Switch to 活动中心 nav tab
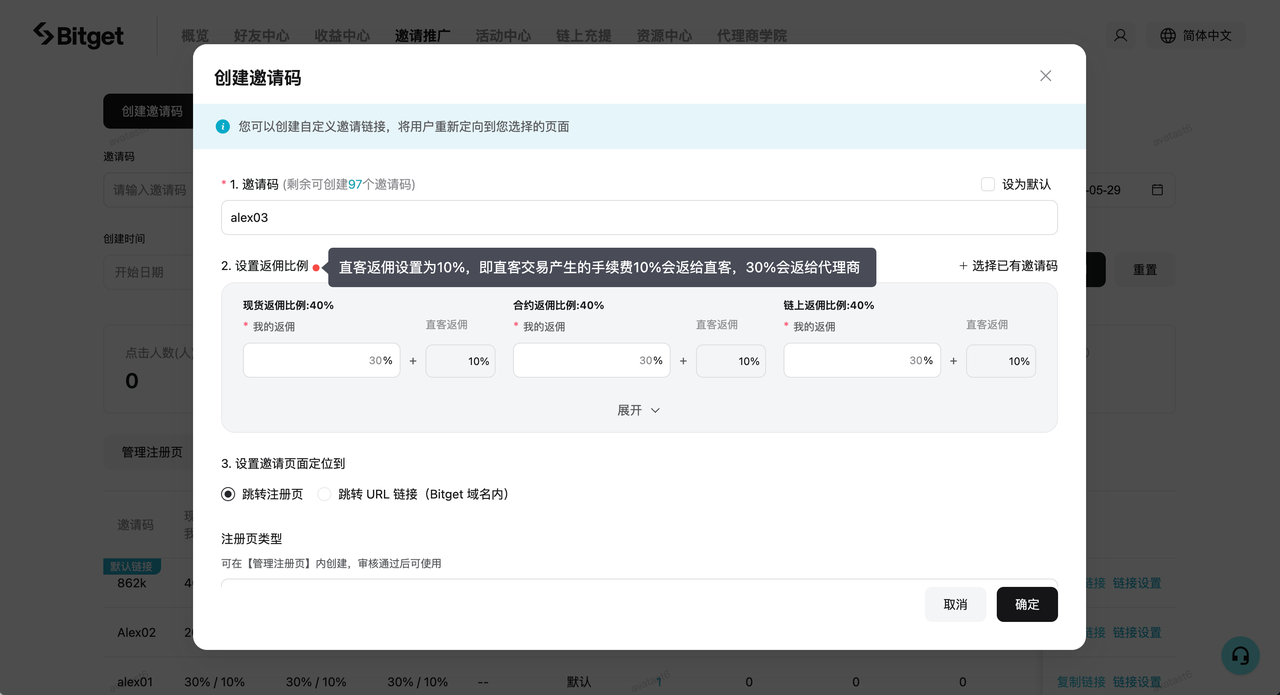The image size is (1280, 695). pyautogui.click(x=503, y=35)
